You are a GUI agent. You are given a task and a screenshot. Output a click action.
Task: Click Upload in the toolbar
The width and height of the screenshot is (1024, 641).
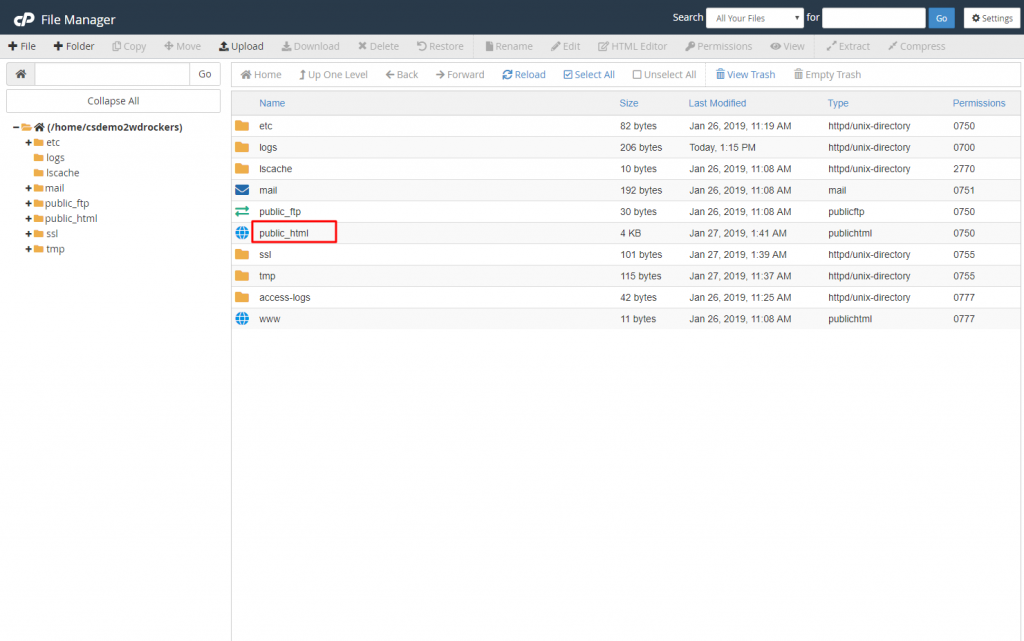[241, 46]
